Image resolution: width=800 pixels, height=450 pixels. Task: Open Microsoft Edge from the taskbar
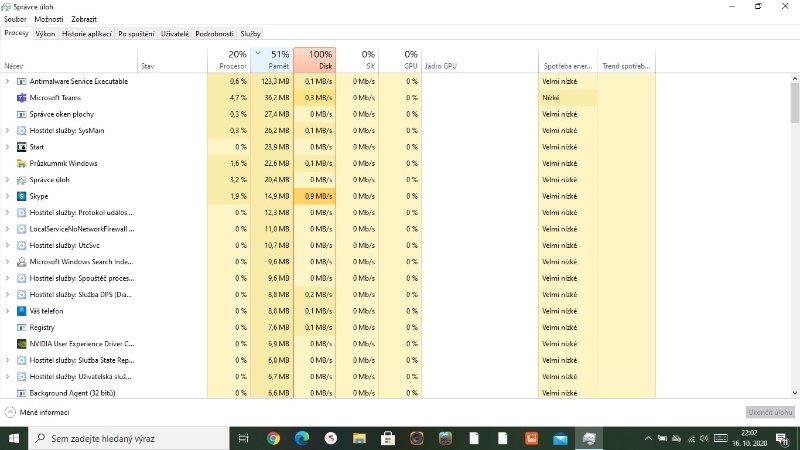click(302, 438)
